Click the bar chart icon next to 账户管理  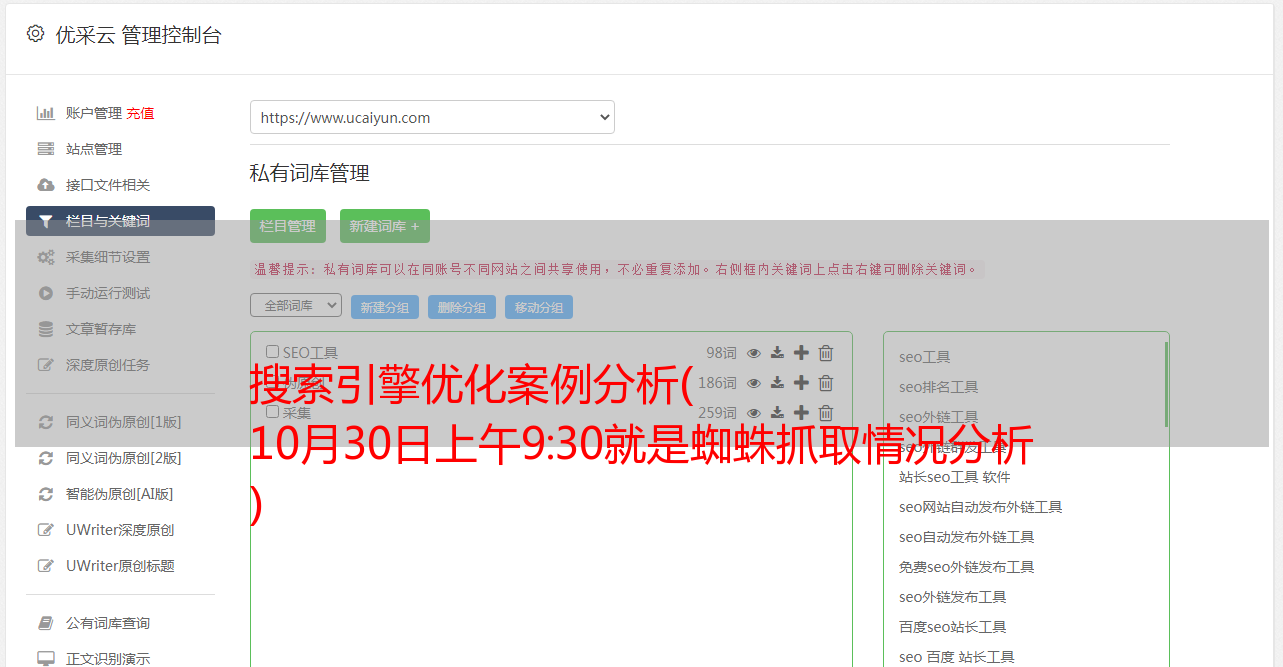tap(46, 113)
